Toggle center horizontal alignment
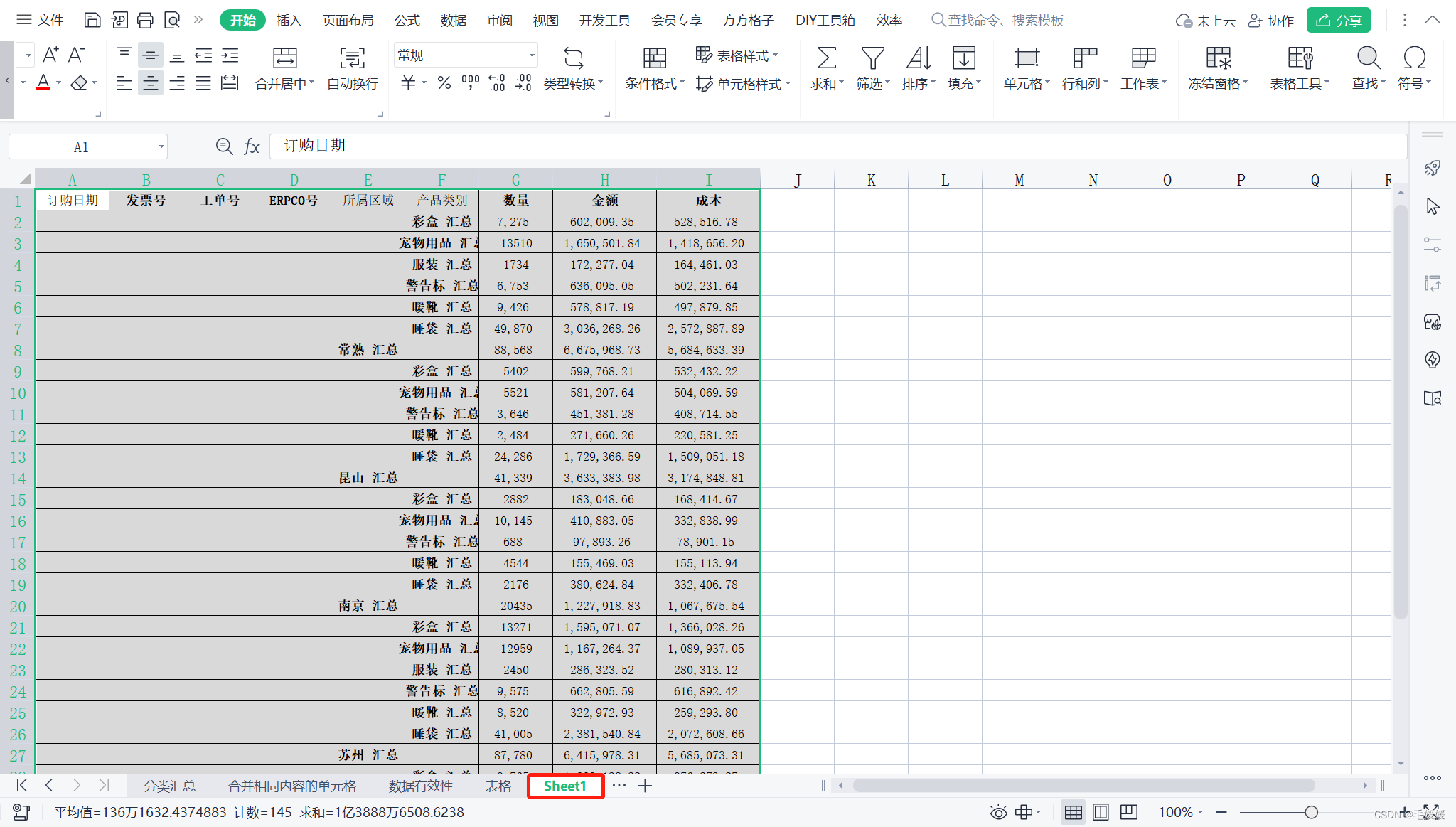 [x=151, y=83]
